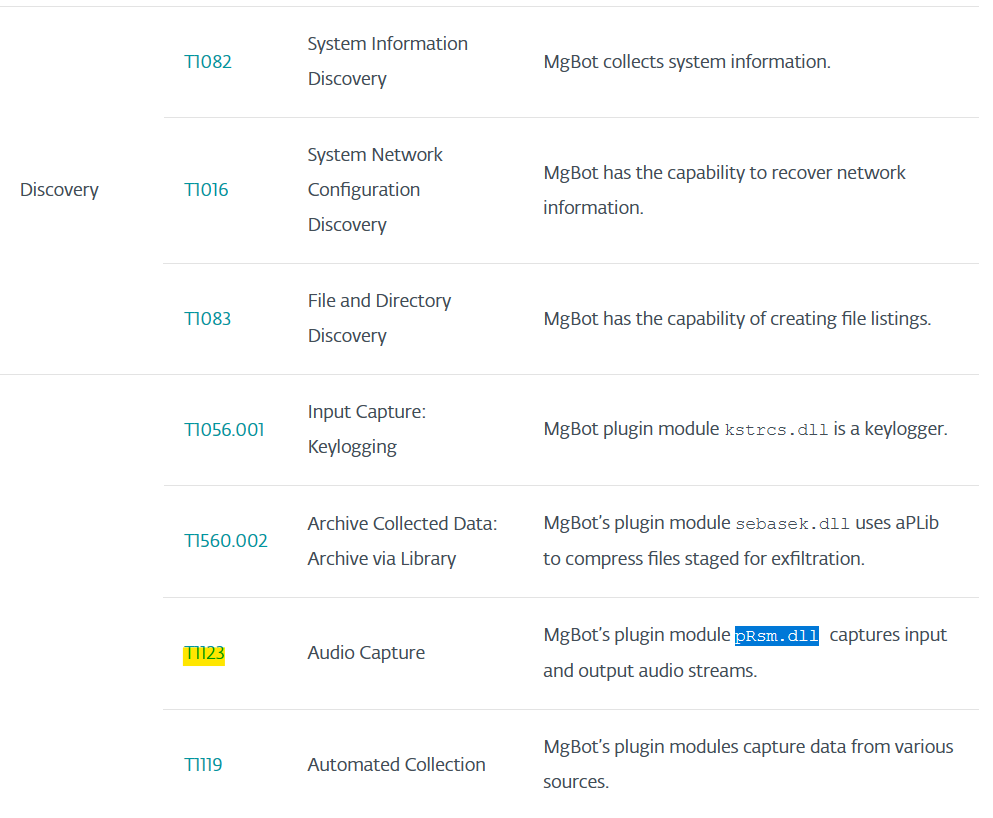This screenshot has width=993, height=818.
Task: Click the System Information Discovery name
Action: pyautogui.click(x=388, y=61)
